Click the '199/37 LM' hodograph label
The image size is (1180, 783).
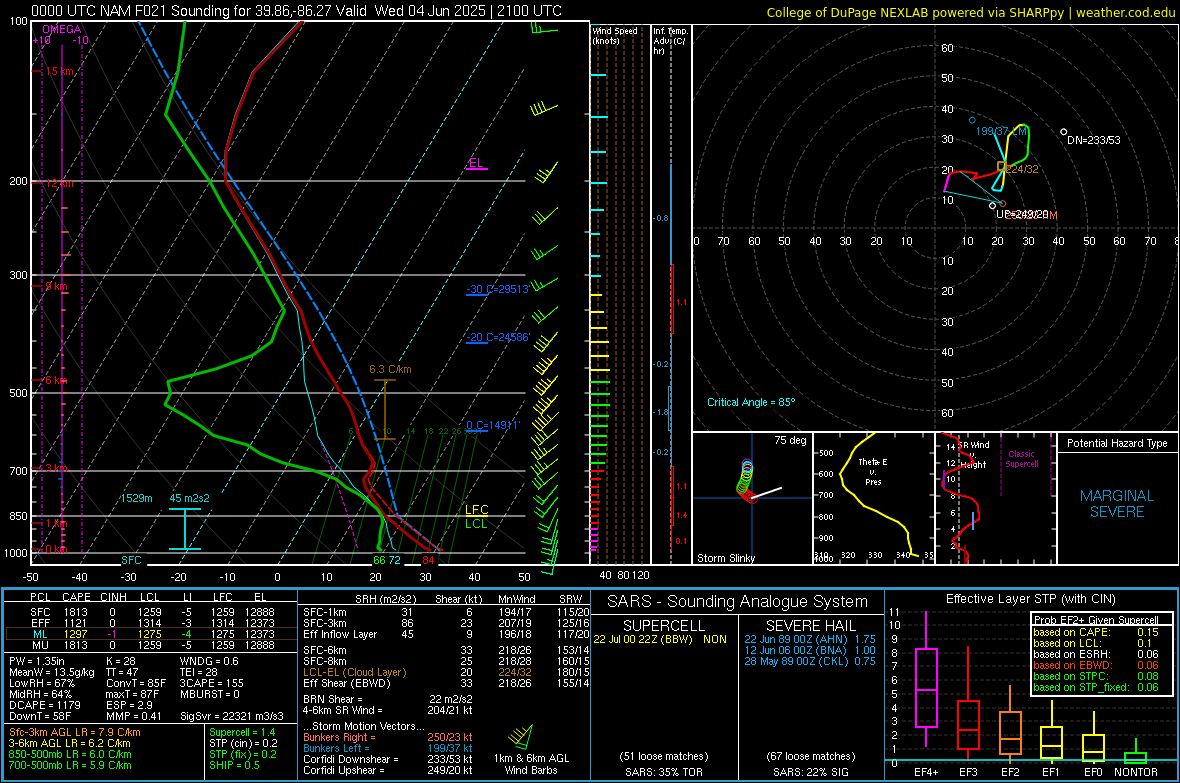[1000, 131]
